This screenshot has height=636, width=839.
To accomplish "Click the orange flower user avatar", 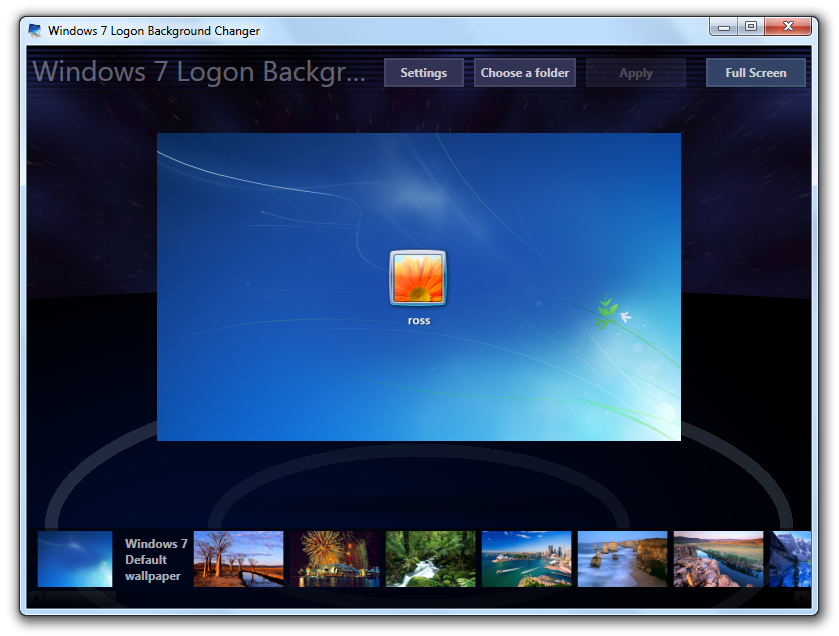I will point(418,278).
